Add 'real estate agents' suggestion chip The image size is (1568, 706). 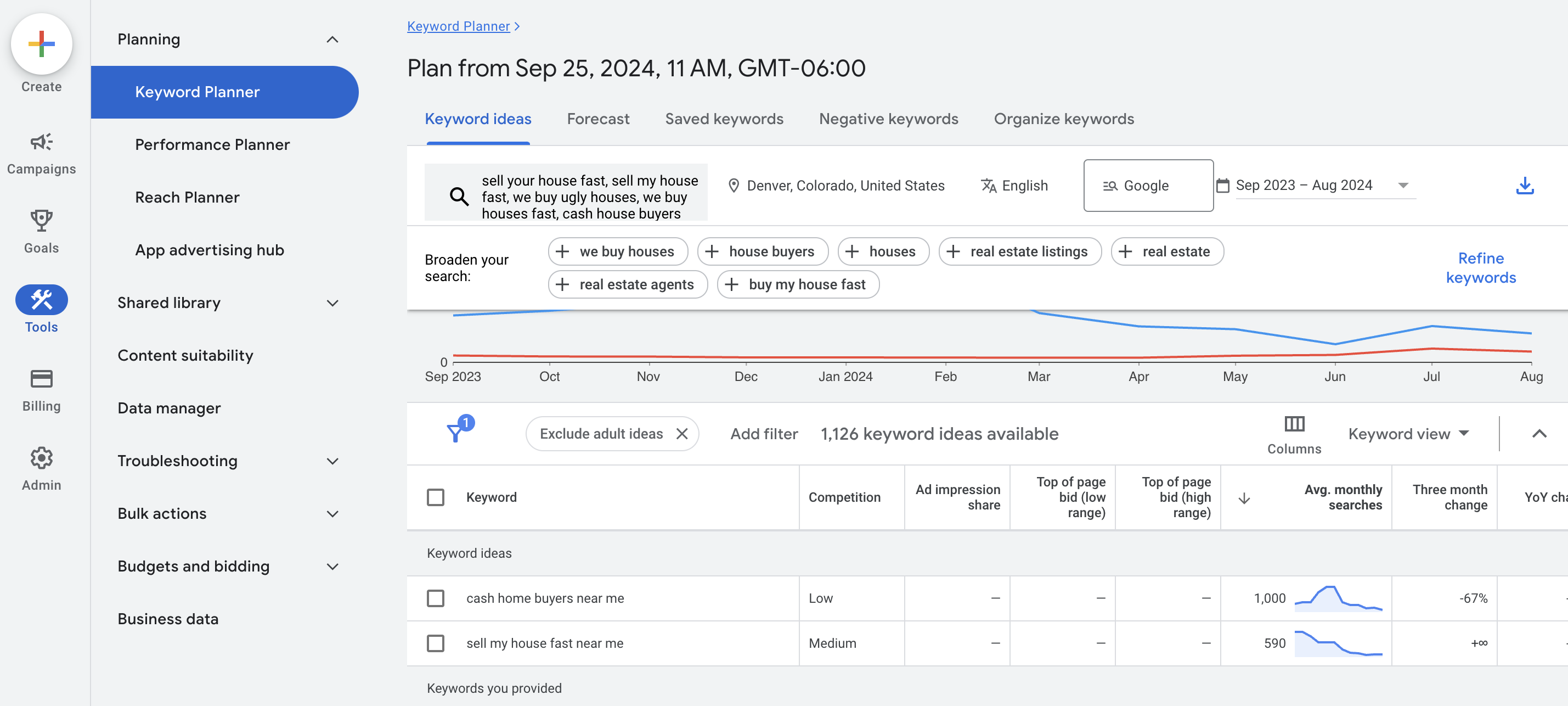pyautogui.click(x=628, y=284)
